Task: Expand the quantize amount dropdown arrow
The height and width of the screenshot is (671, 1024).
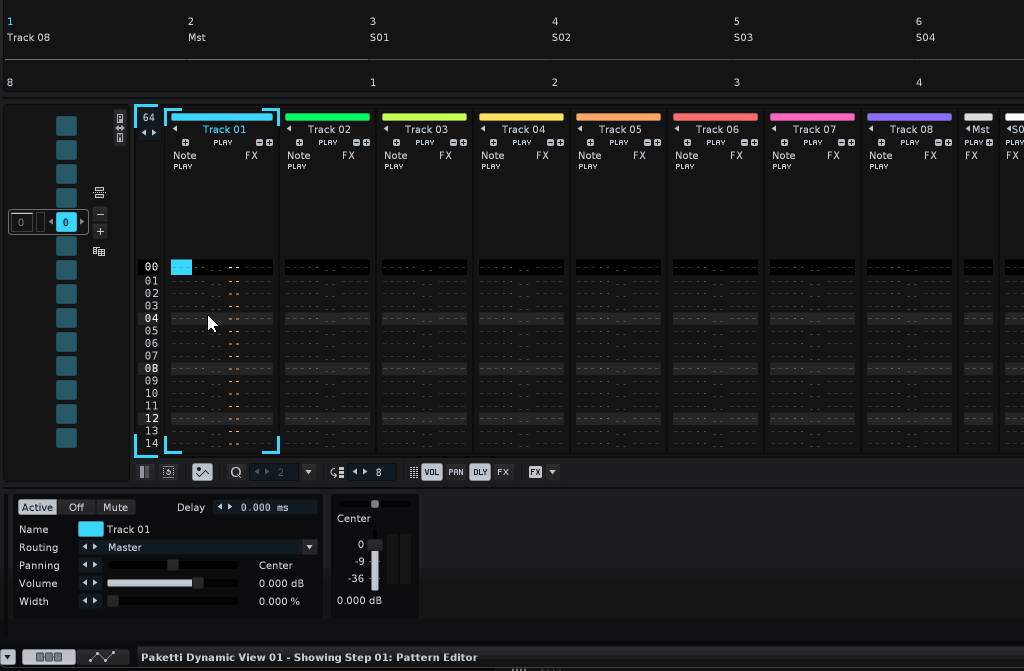Action: [x=308, y=472]
